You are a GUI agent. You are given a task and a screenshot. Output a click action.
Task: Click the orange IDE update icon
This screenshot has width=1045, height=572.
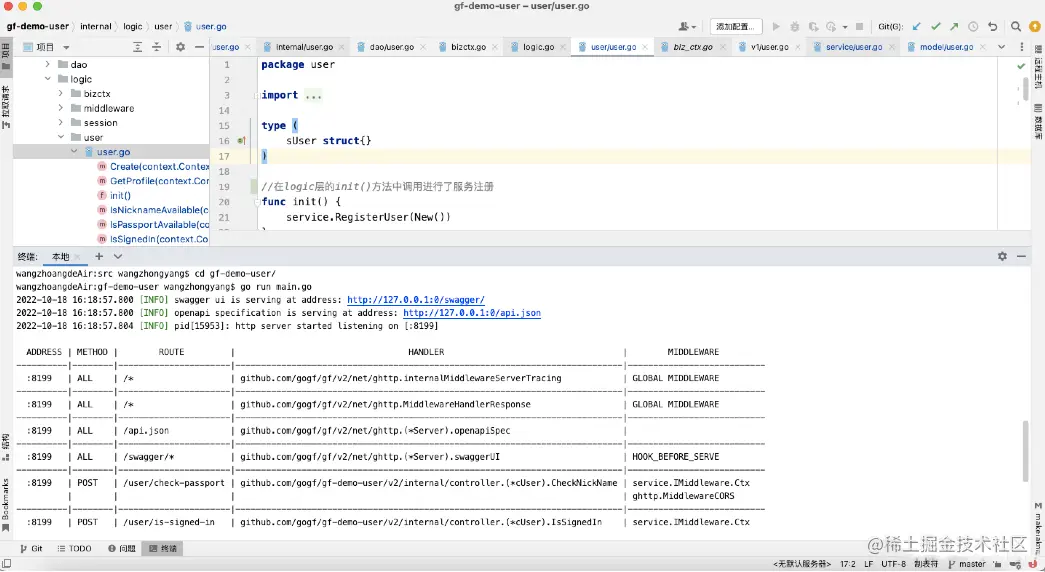coord(1035,27)
